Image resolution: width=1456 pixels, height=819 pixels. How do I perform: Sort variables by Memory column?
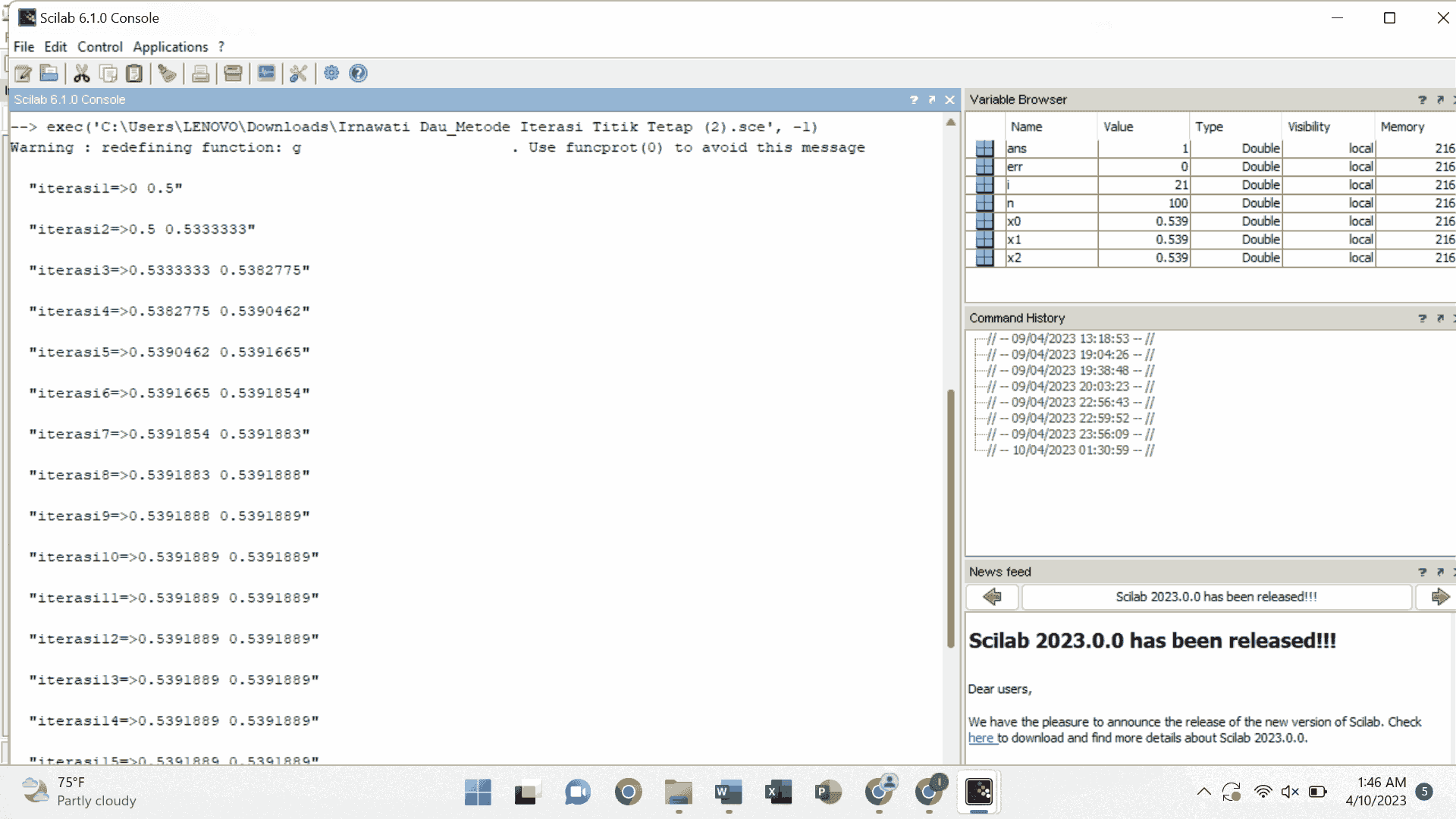point(1416,127)
